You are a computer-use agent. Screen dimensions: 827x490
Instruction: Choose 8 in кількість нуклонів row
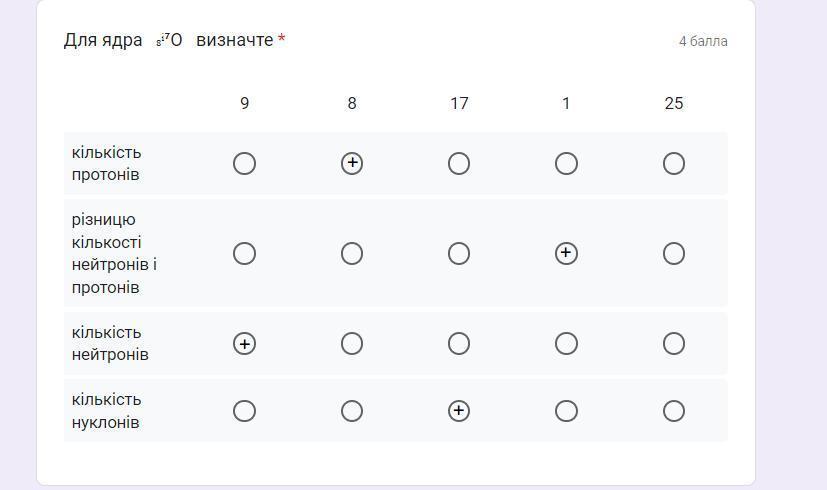click(x=352, y=411)
